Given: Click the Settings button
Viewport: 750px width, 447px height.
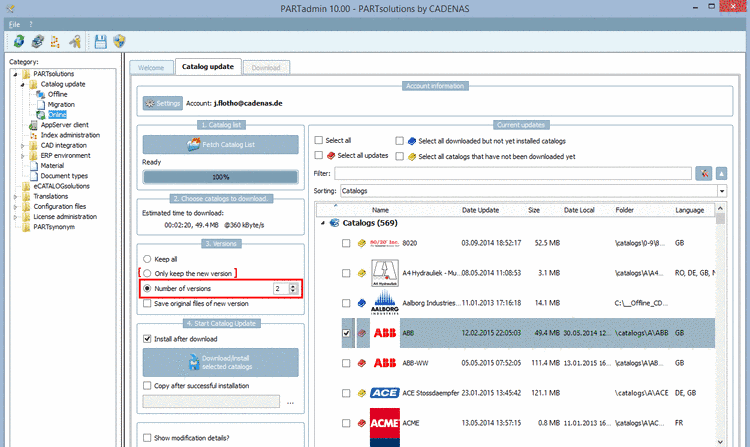Looking at the screenshot, I should (x=163, y=103).
